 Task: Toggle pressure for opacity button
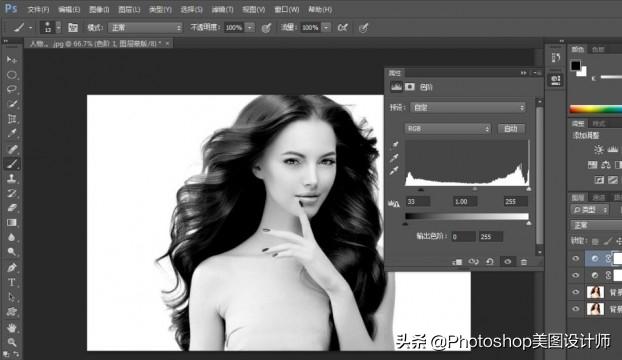[x=267, y=27]
